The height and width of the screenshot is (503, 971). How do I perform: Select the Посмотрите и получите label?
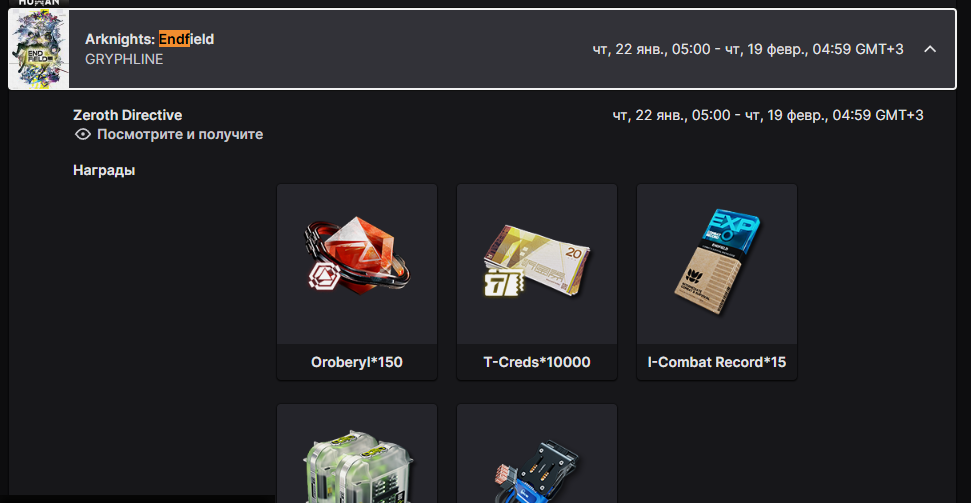[x=180, y=134]
